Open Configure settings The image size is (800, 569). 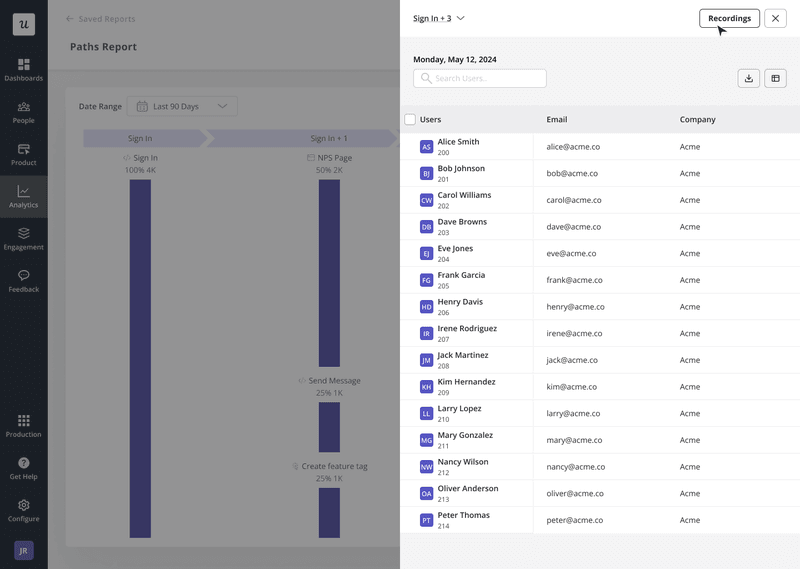[x=23, y=510]
